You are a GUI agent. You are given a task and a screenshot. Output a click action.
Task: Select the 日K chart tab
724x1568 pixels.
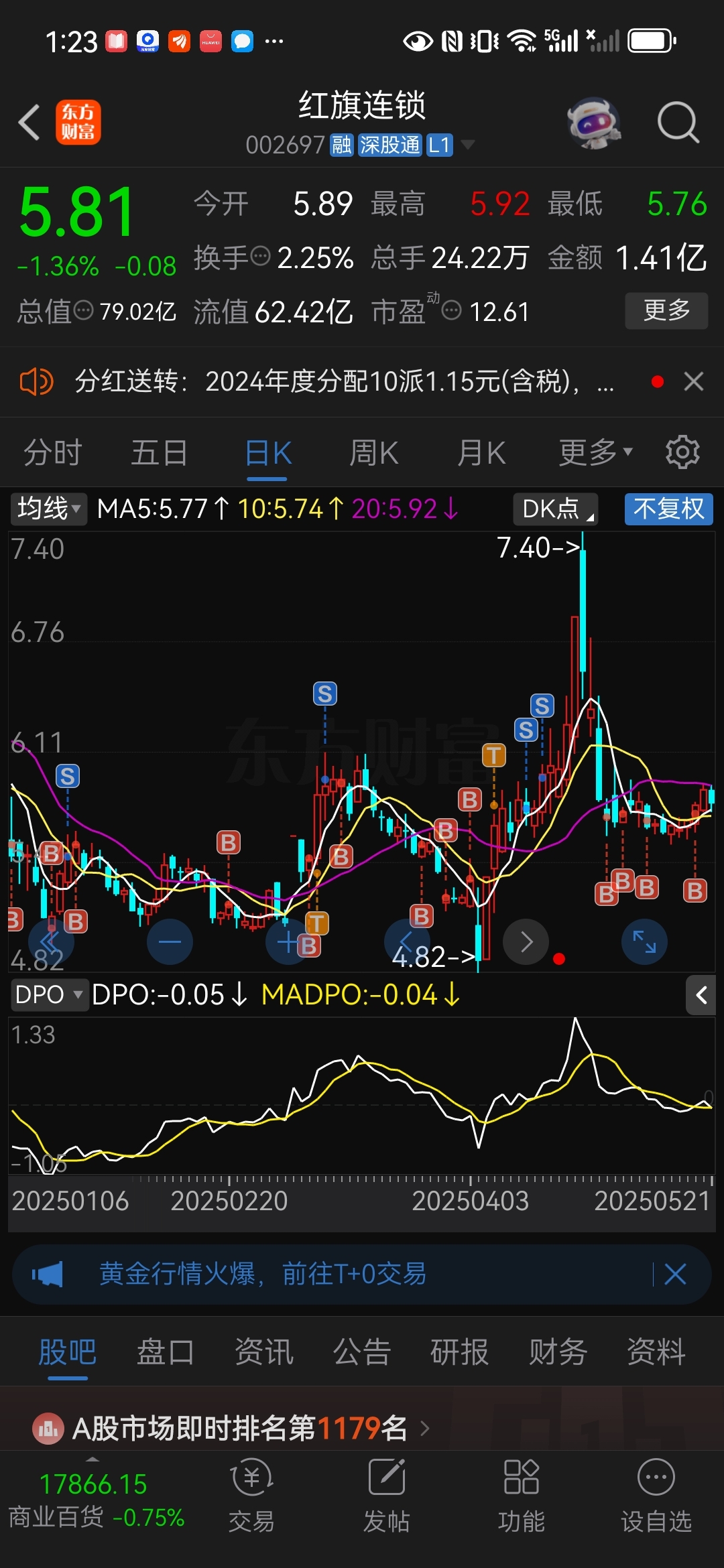pos(267,454)
